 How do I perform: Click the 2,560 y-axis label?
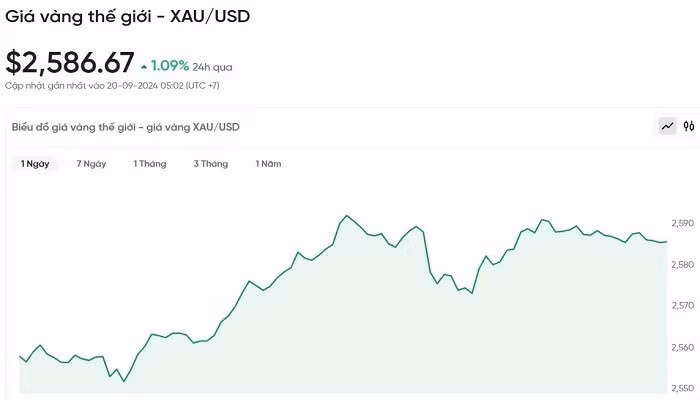pos(683,347)
